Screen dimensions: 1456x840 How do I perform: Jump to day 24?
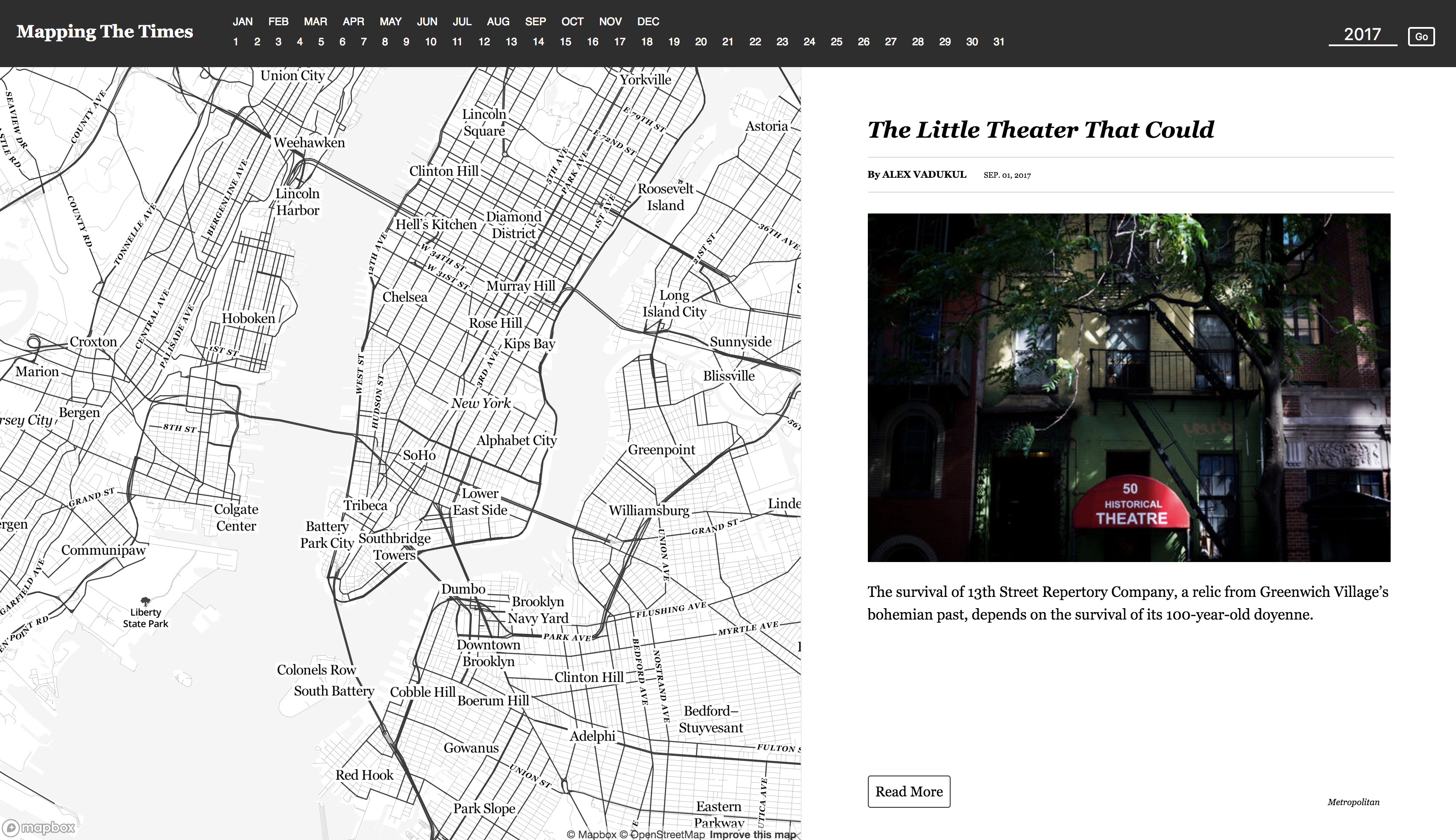click(x=809, y=41)
